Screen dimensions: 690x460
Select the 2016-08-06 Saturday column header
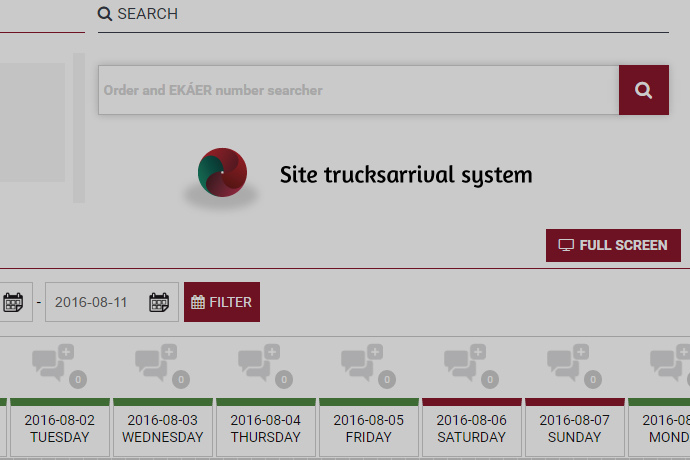471,429
